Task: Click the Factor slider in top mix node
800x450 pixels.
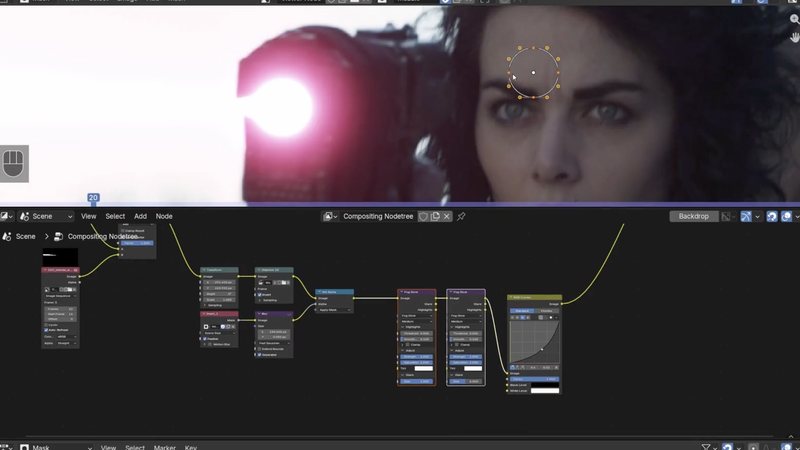Action: (137, 243)
